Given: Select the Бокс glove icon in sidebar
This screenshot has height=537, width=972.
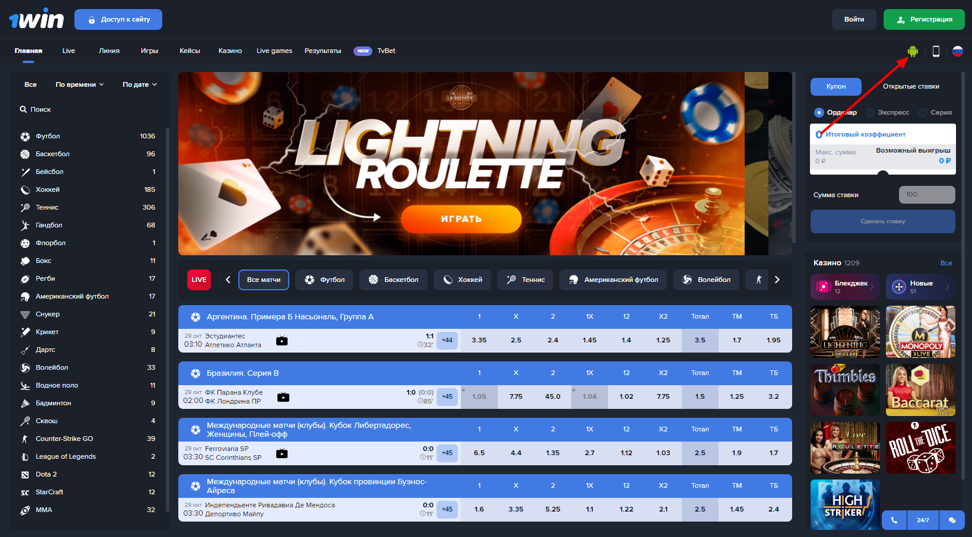Looking at the screenshot, I should click(x=25, y=261).
